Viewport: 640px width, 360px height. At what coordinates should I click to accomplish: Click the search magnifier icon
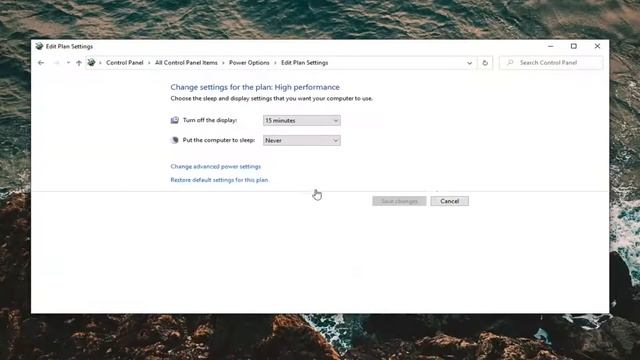tap(510, 62)
